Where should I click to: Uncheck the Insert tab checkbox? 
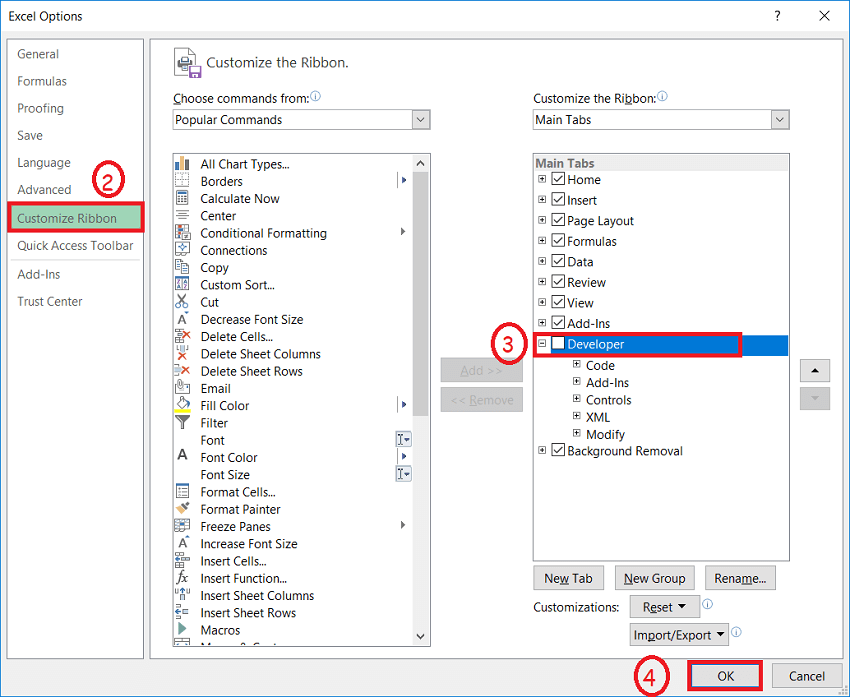pyautogui.click(x=558, y=199)
